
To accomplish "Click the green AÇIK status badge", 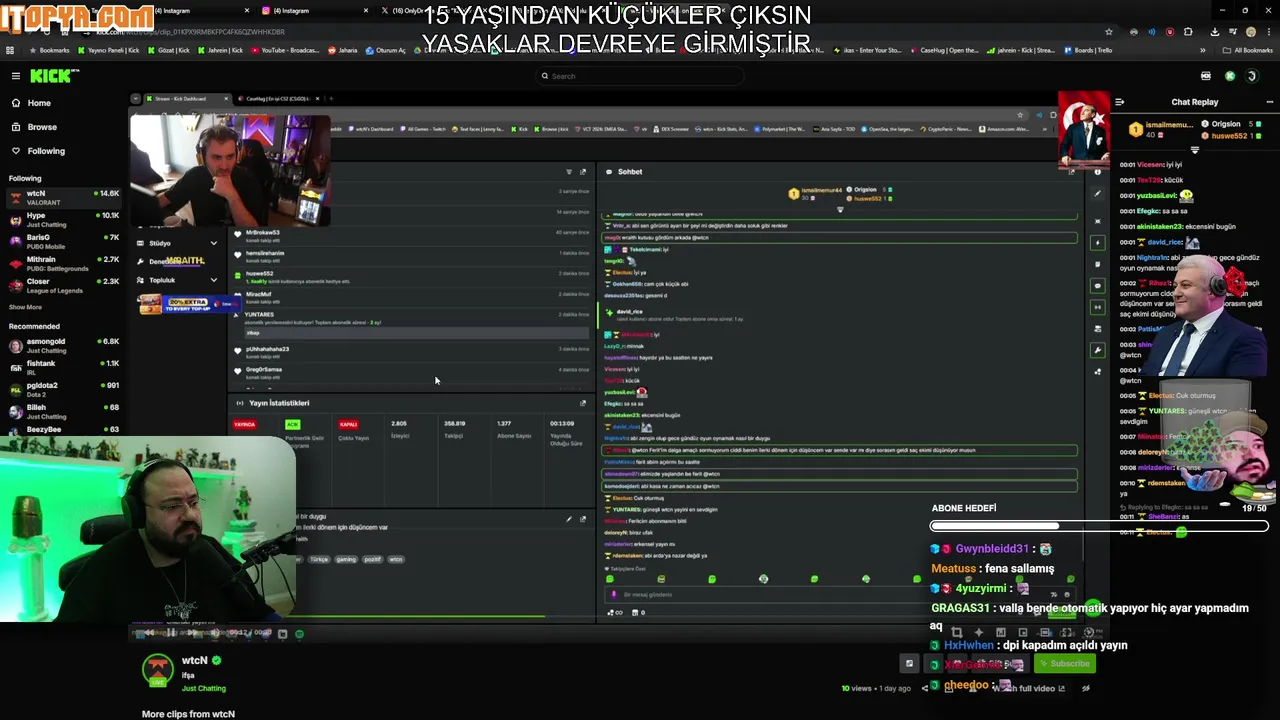I will pyautogui.click(x=292, y=424).
